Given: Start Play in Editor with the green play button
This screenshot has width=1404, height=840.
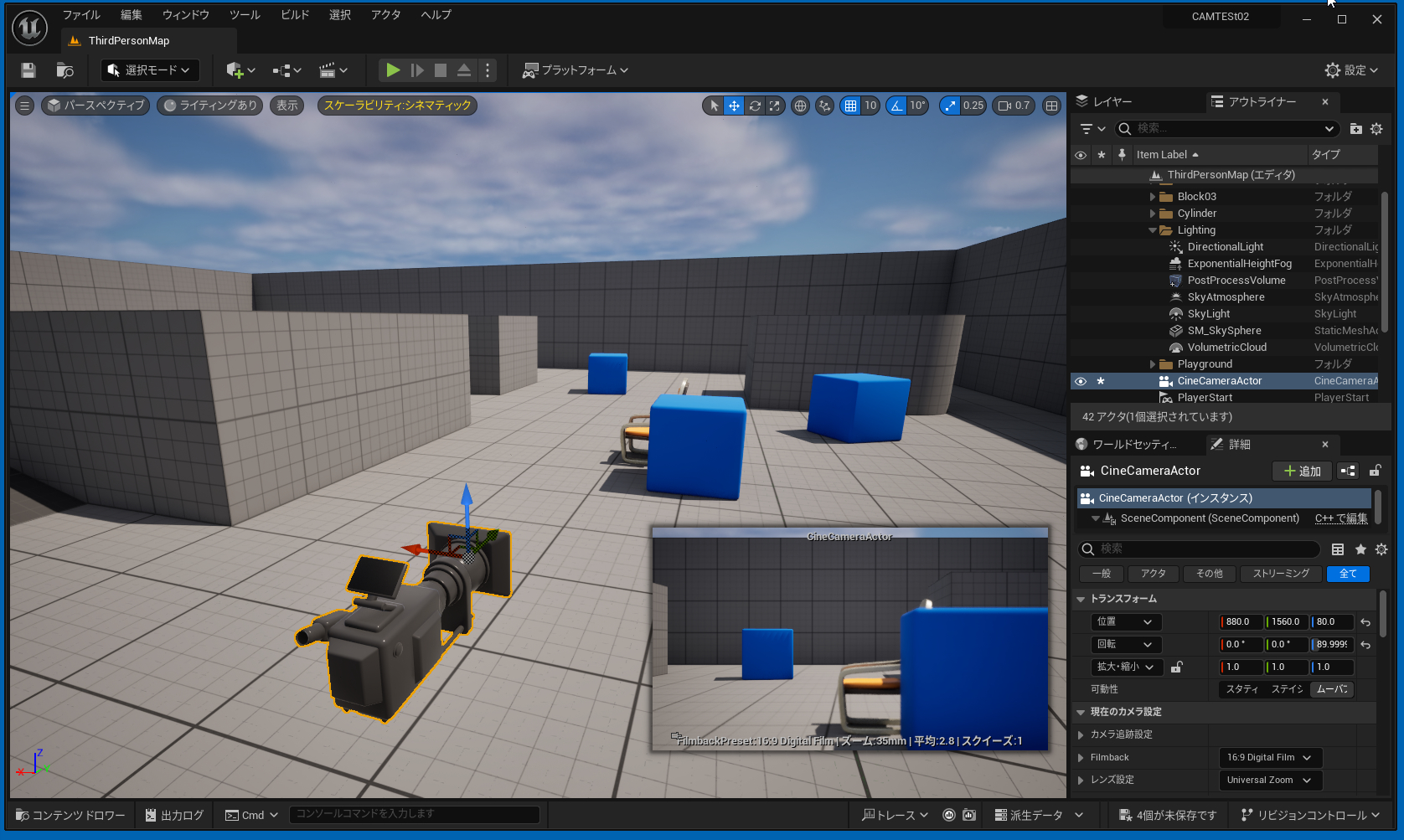Looking at the screenshot, I should pos(392,70).
